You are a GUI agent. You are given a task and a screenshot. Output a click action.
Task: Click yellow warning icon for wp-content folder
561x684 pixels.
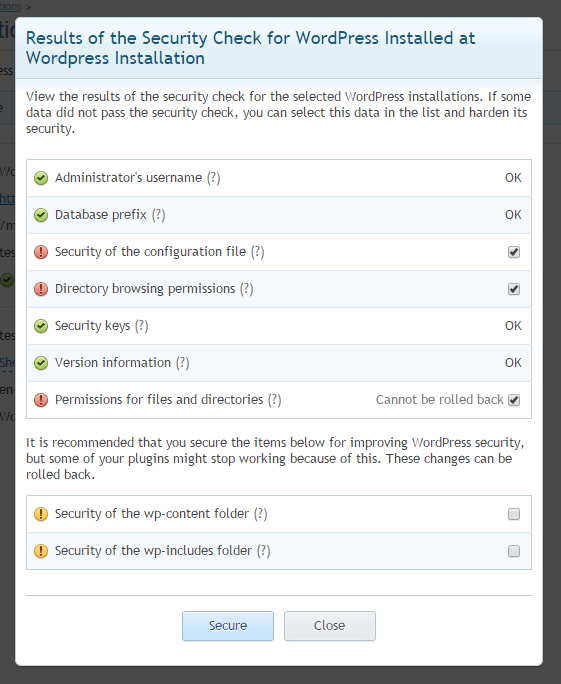click(41, 514)
